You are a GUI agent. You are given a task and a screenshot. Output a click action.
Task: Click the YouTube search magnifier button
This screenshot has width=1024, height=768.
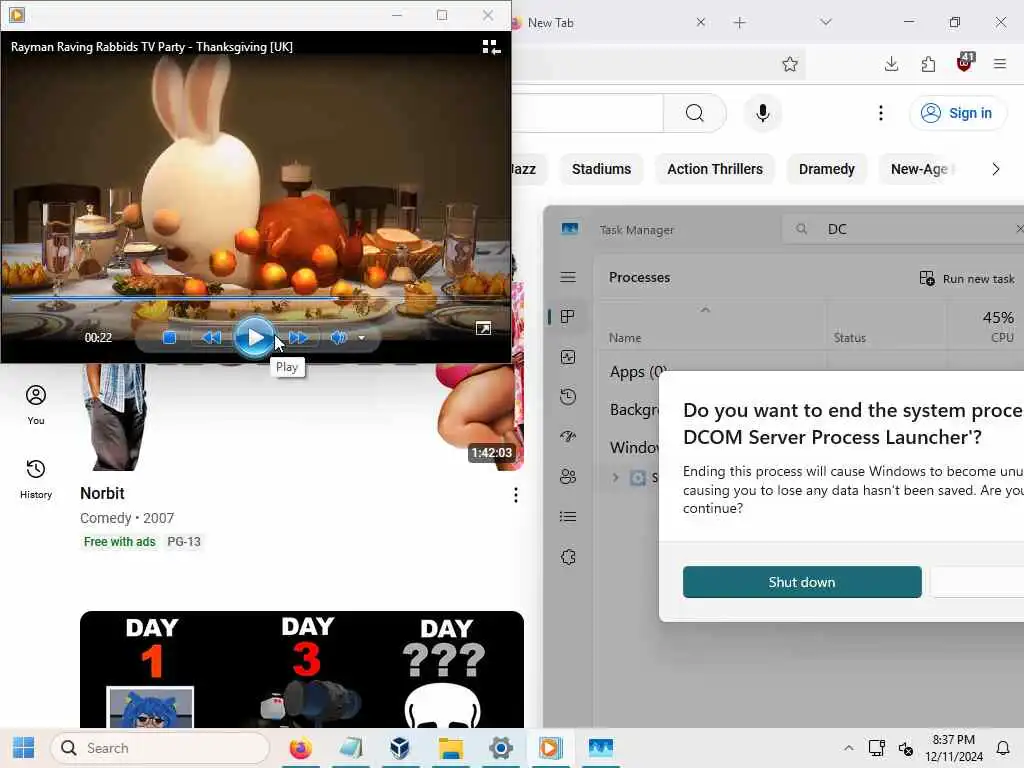pos(695,113)
